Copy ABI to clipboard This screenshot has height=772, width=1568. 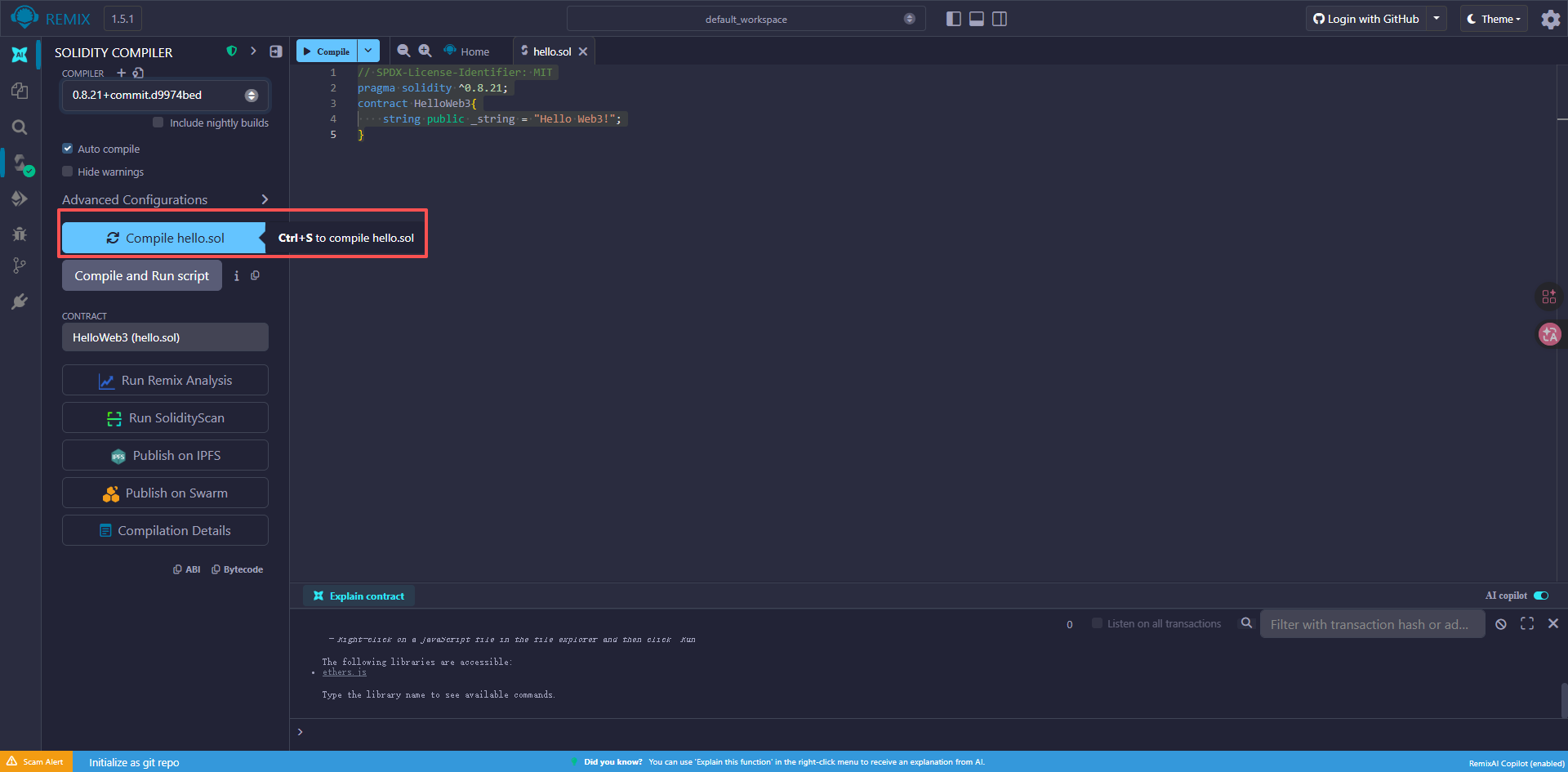coord(187,569)
